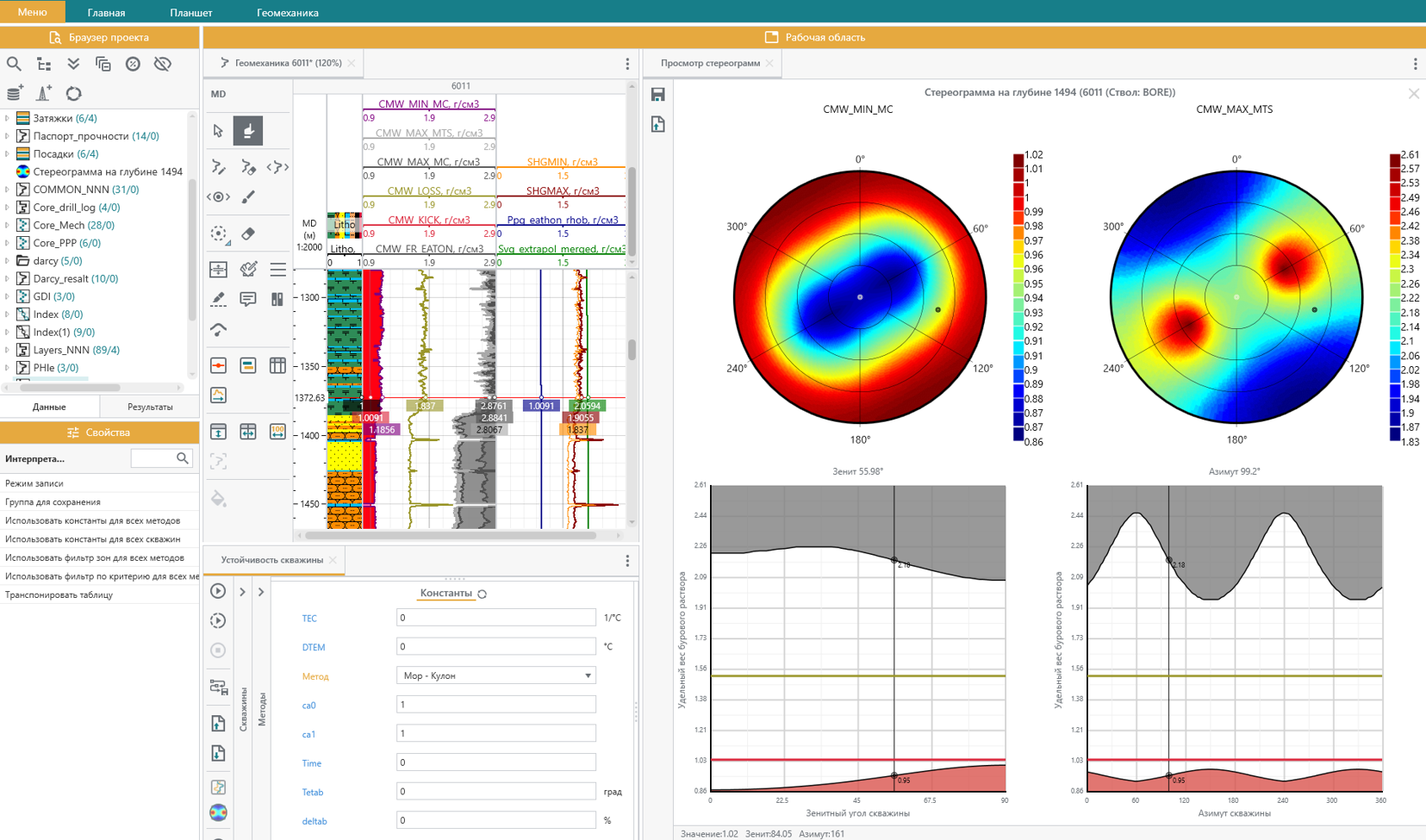
Task: Click the Константы section header
Action: 445,594
